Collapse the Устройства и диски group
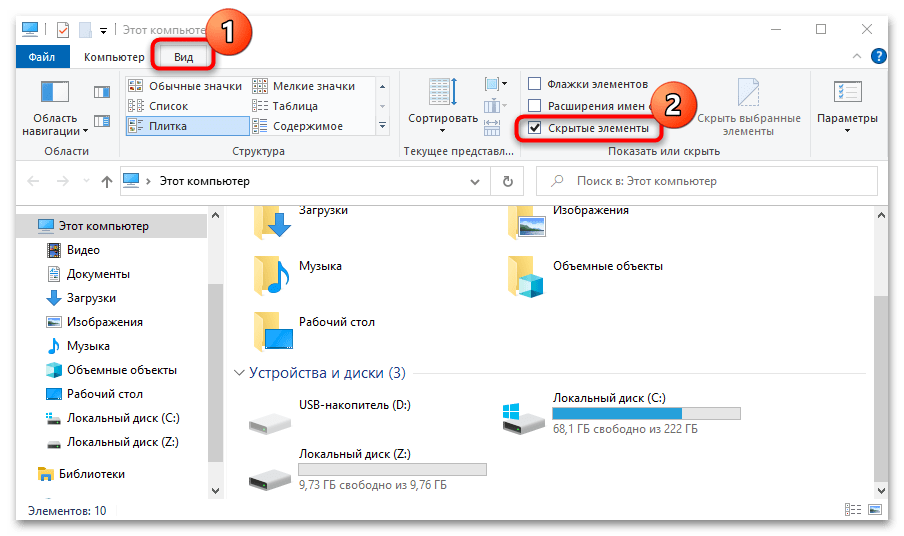Viewport: 904px width, 536px height. [239, 373]
